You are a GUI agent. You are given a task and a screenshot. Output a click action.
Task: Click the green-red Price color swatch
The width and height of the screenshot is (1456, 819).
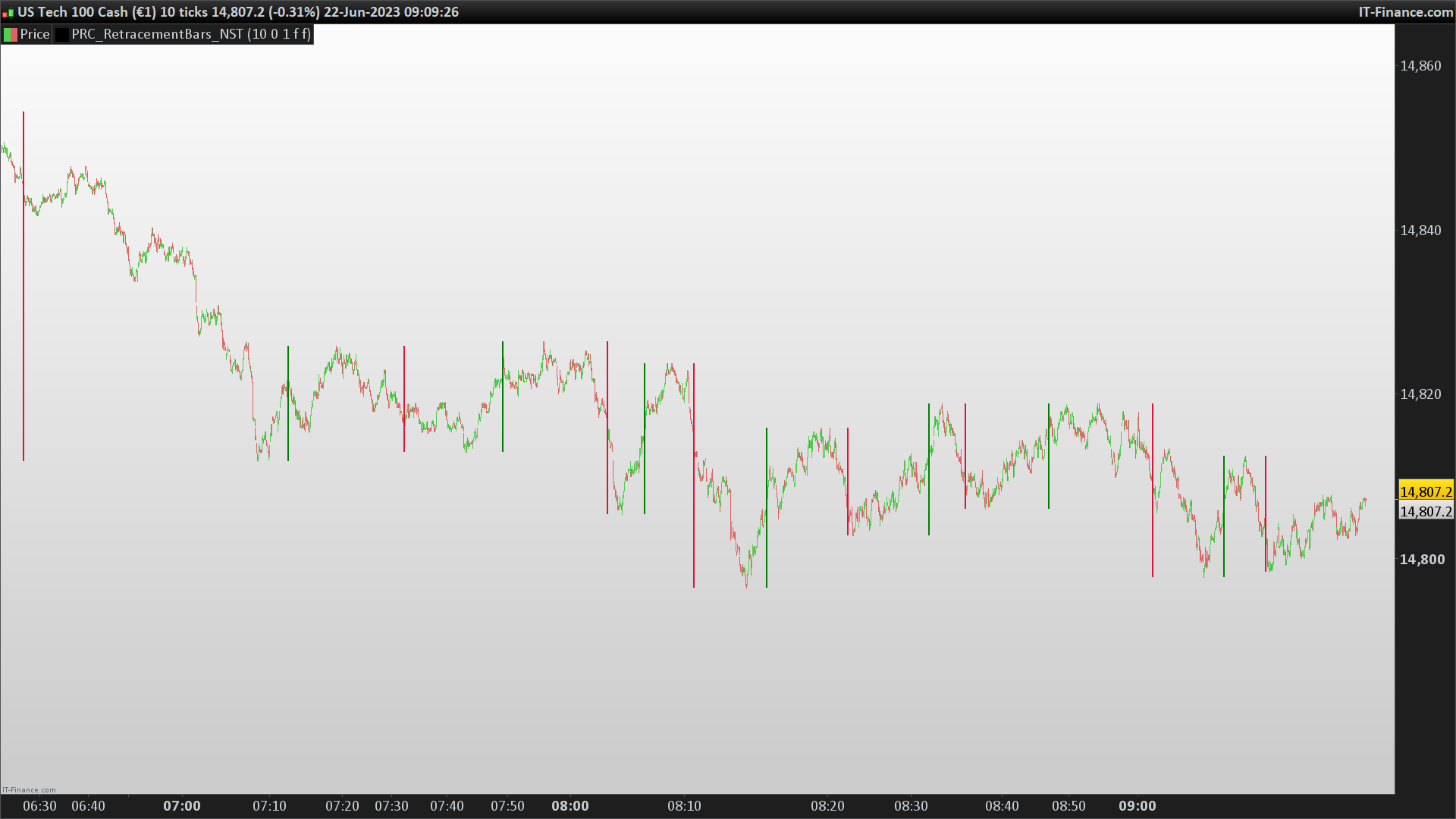pos(11,35)
